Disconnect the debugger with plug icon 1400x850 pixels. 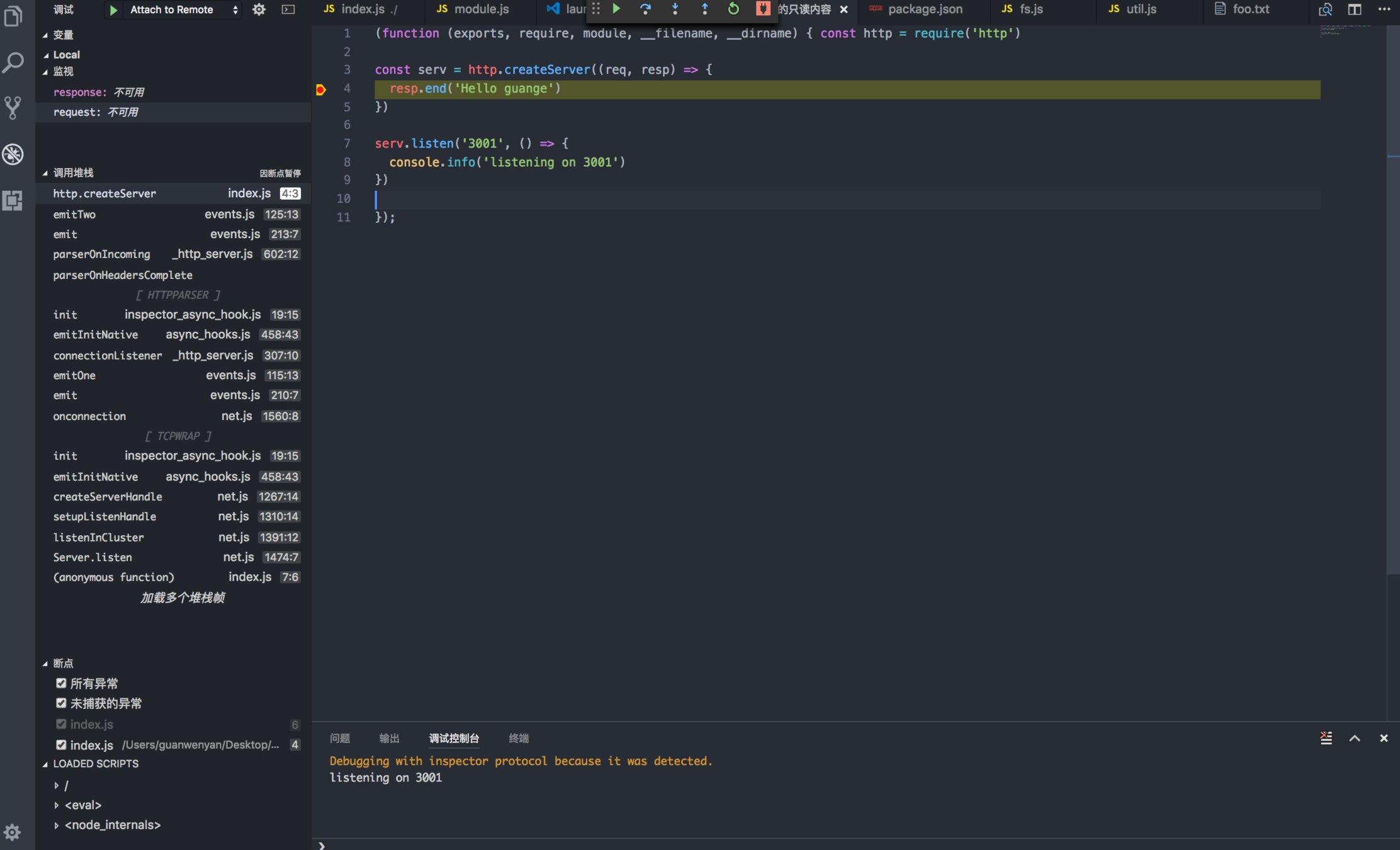(x=762, y=9)
